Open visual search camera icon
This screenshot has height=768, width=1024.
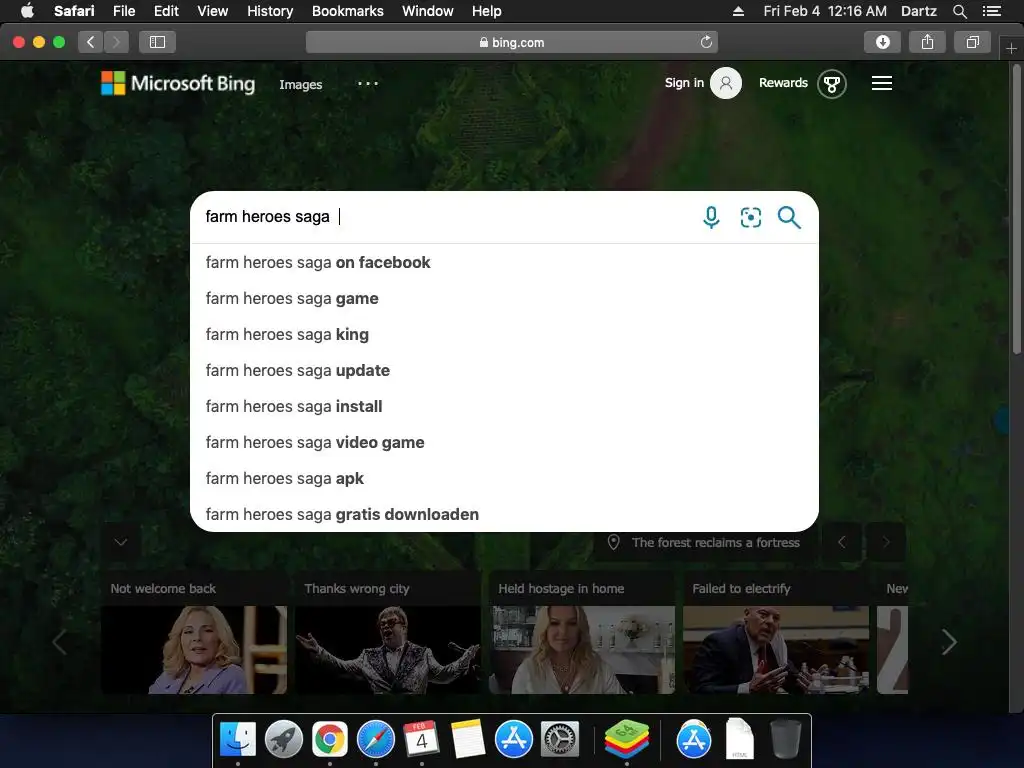750,217
